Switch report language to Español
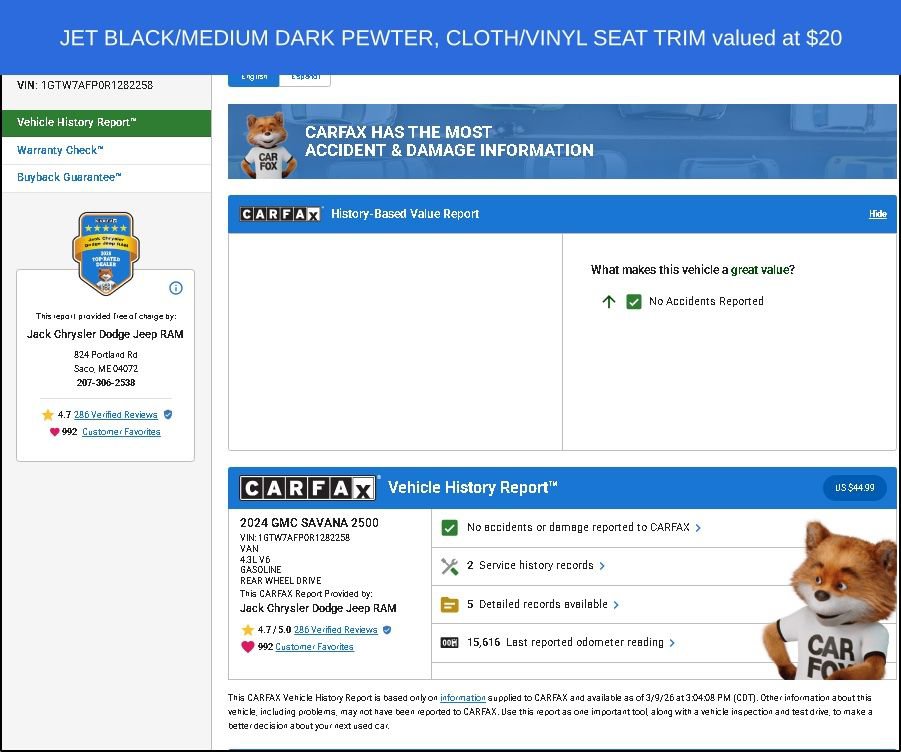 (x=305, y=77)
